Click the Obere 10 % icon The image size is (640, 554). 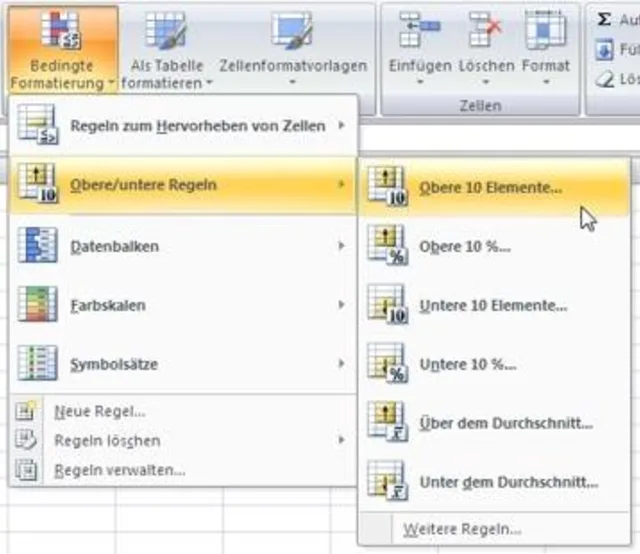pos(388,245)
